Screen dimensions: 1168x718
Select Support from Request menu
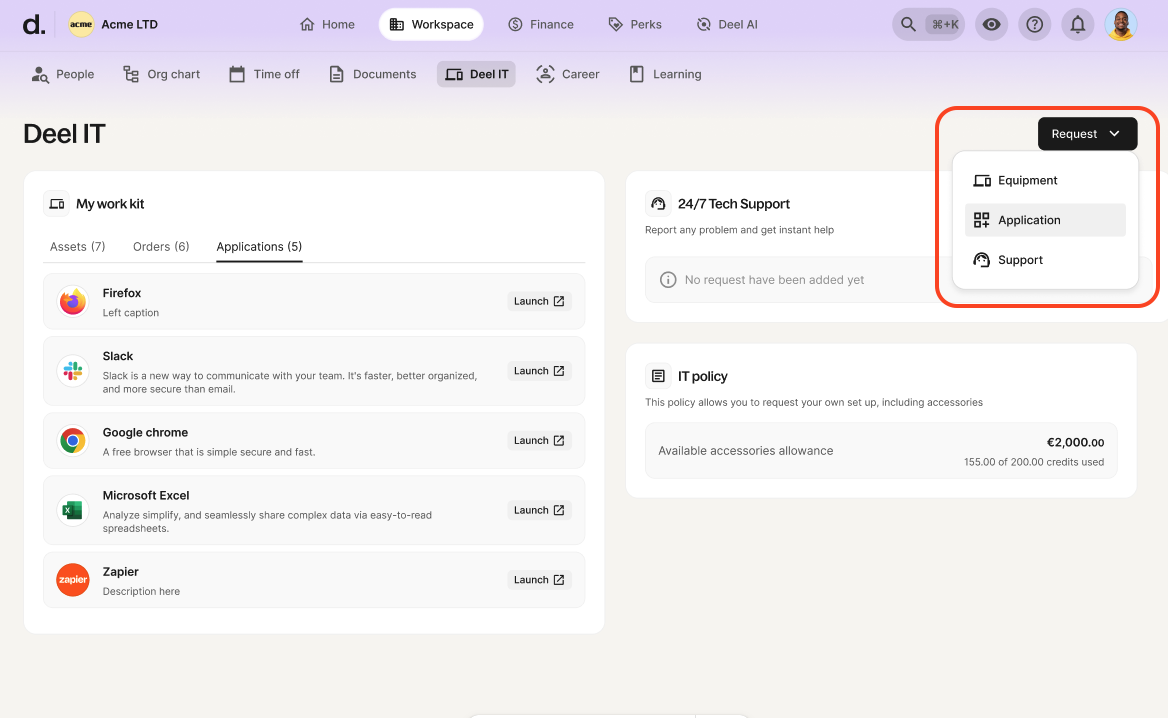pos(1020,260)
